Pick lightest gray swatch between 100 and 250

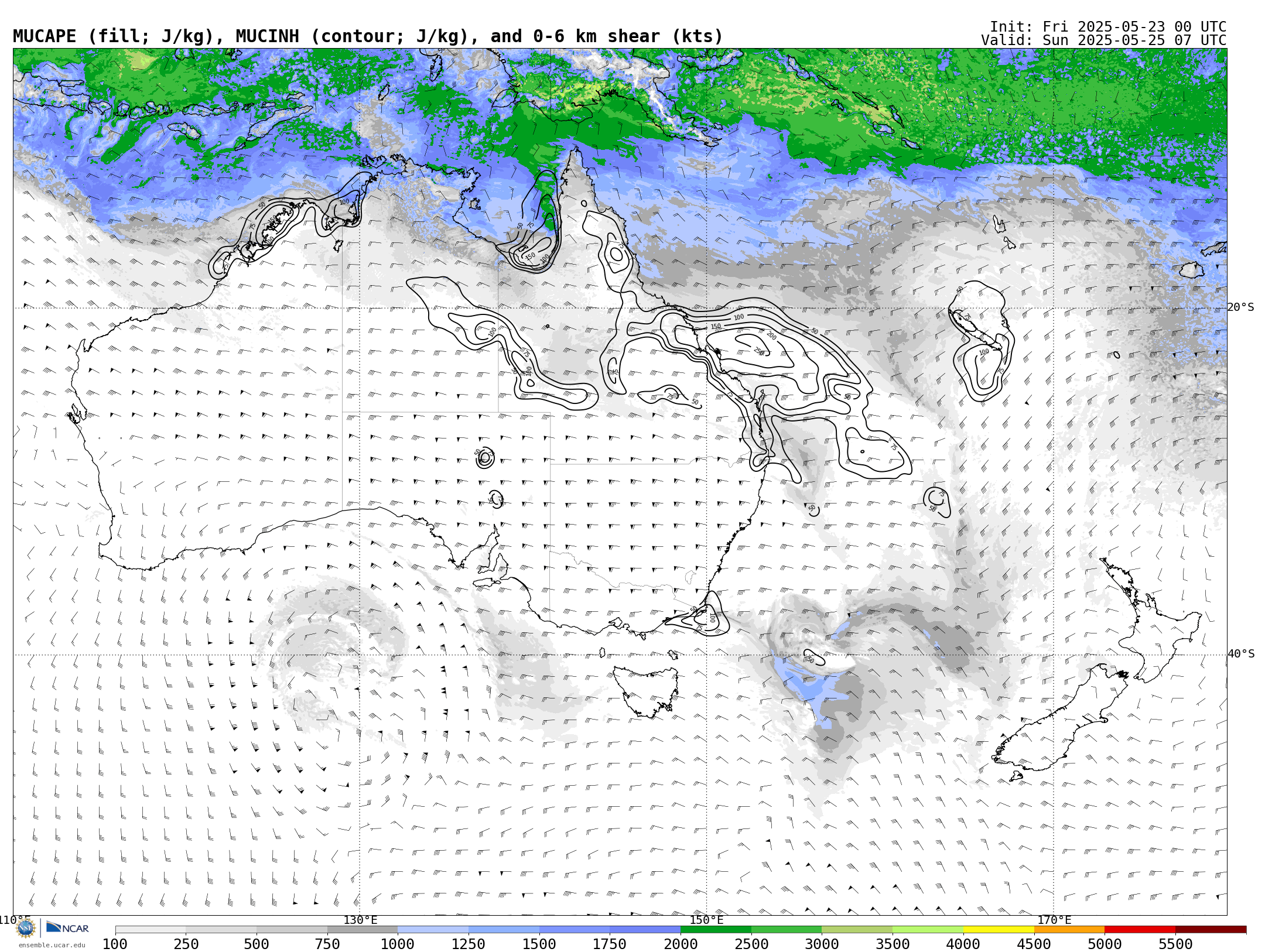point(151,930)
